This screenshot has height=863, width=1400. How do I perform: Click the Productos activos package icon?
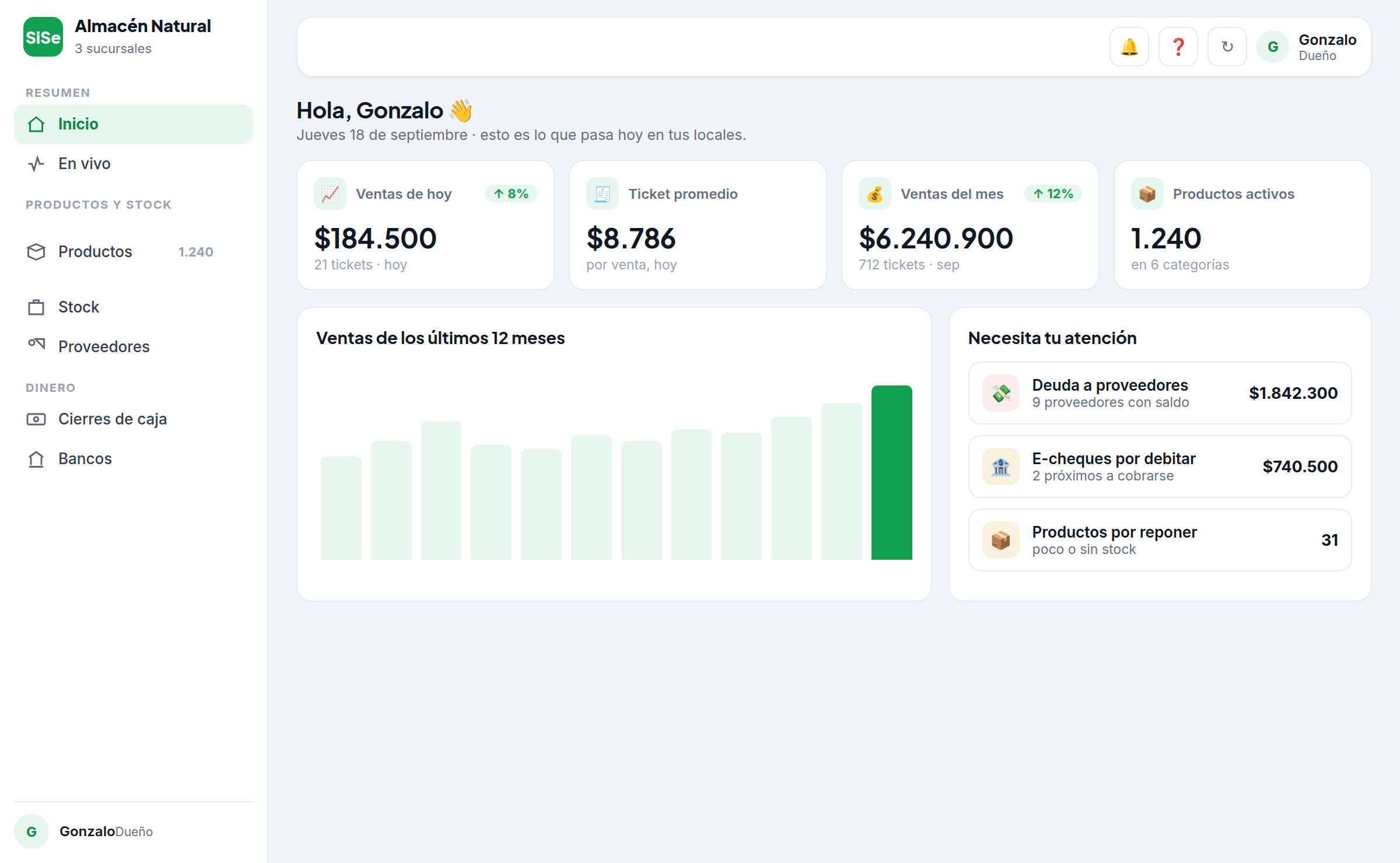(x=1147, y=194)
